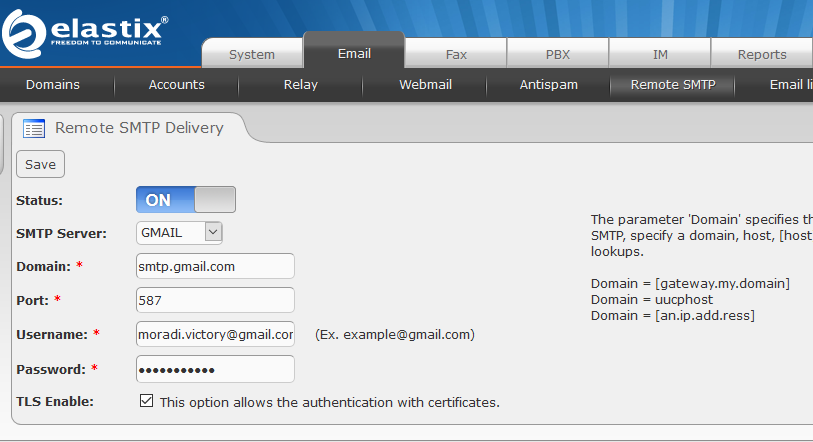Select the Email tab
Image resolution: width=813 pixels, height=442 pixels.
354,53
